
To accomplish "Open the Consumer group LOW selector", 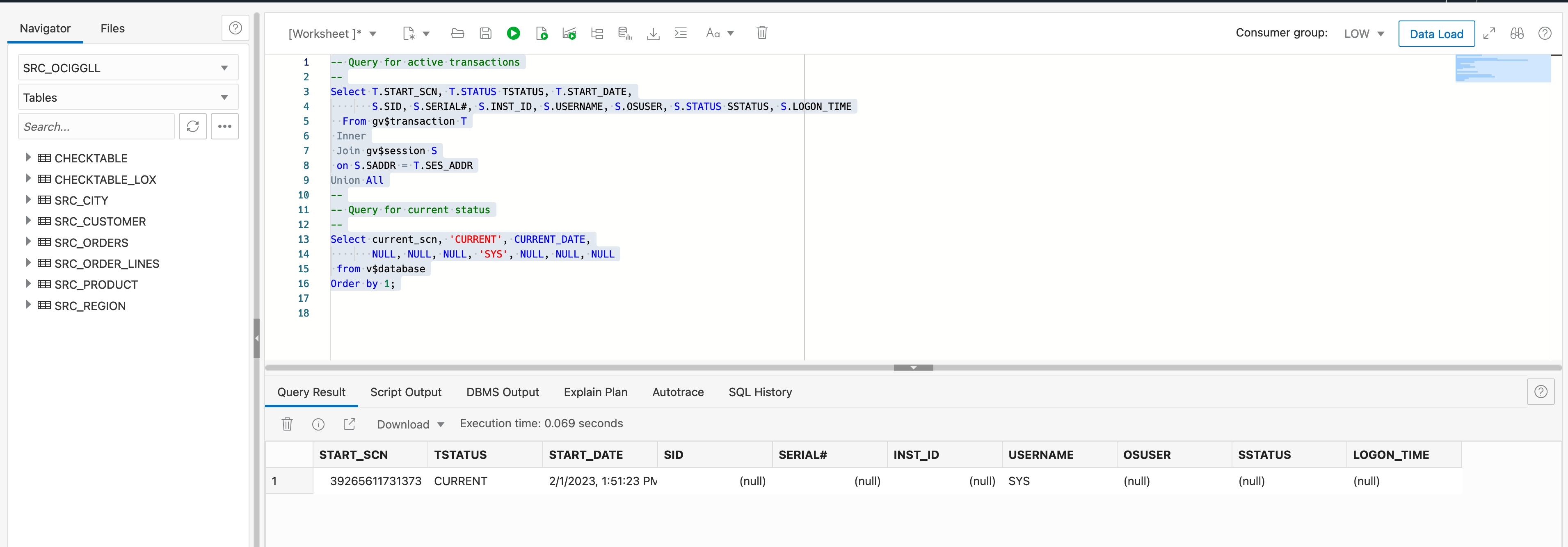I will (x=1363, y=34).
